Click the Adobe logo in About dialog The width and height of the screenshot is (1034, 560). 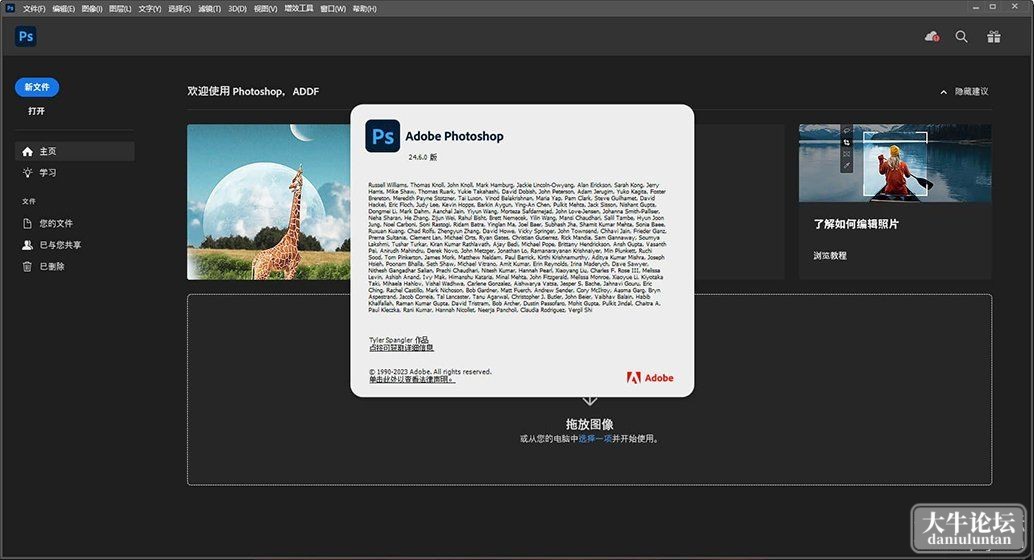[x=650, y=378]
